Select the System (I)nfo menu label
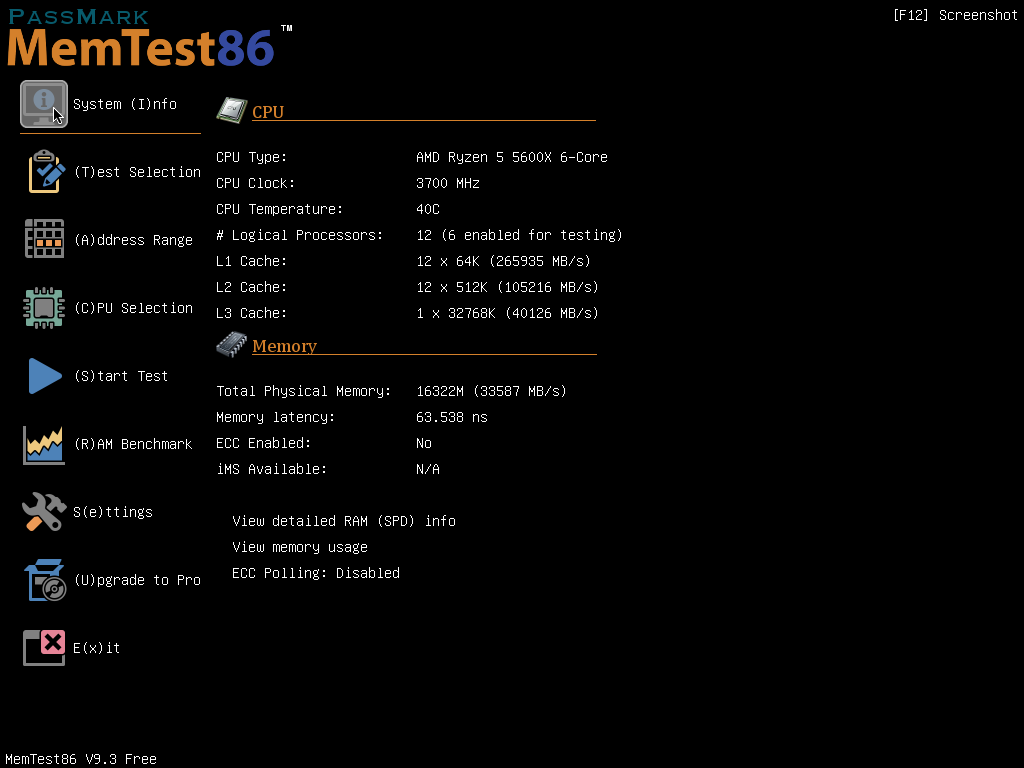The width and height of the screenshot is (1024, 768). coord(125,104)
